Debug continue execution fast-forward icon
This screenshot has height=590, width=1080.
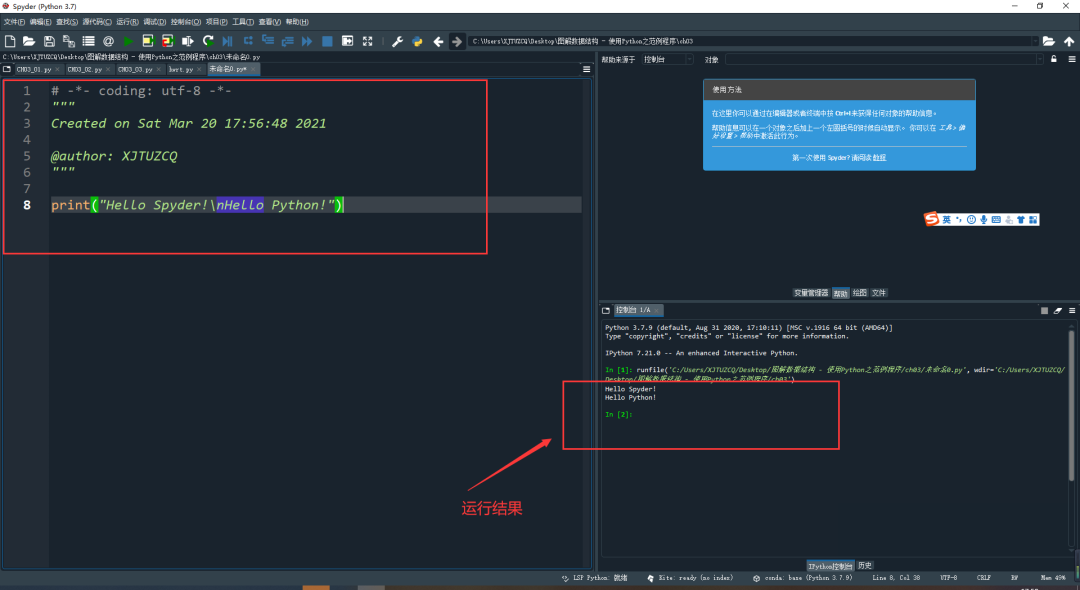[x=307, y=41]
